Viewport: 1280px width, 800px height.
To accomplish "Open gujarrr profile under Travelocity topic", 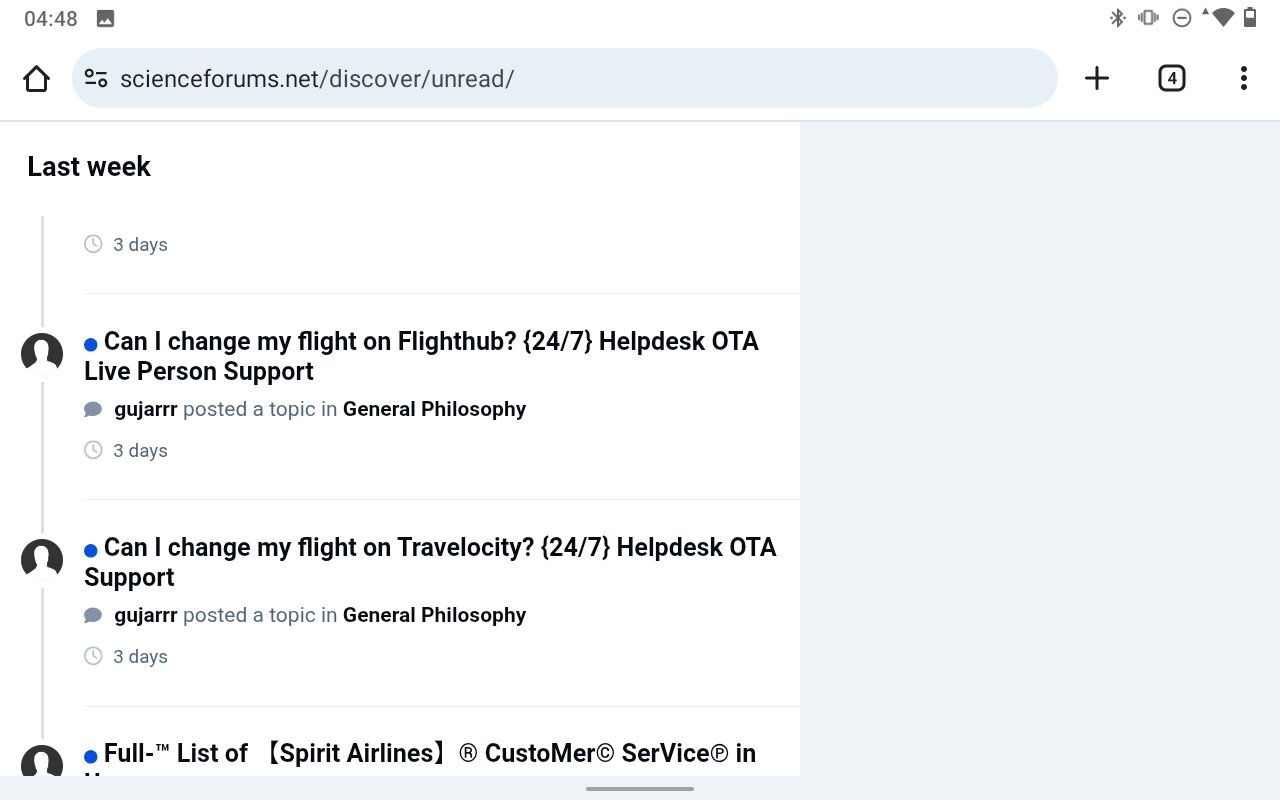I will click(146, 615).
